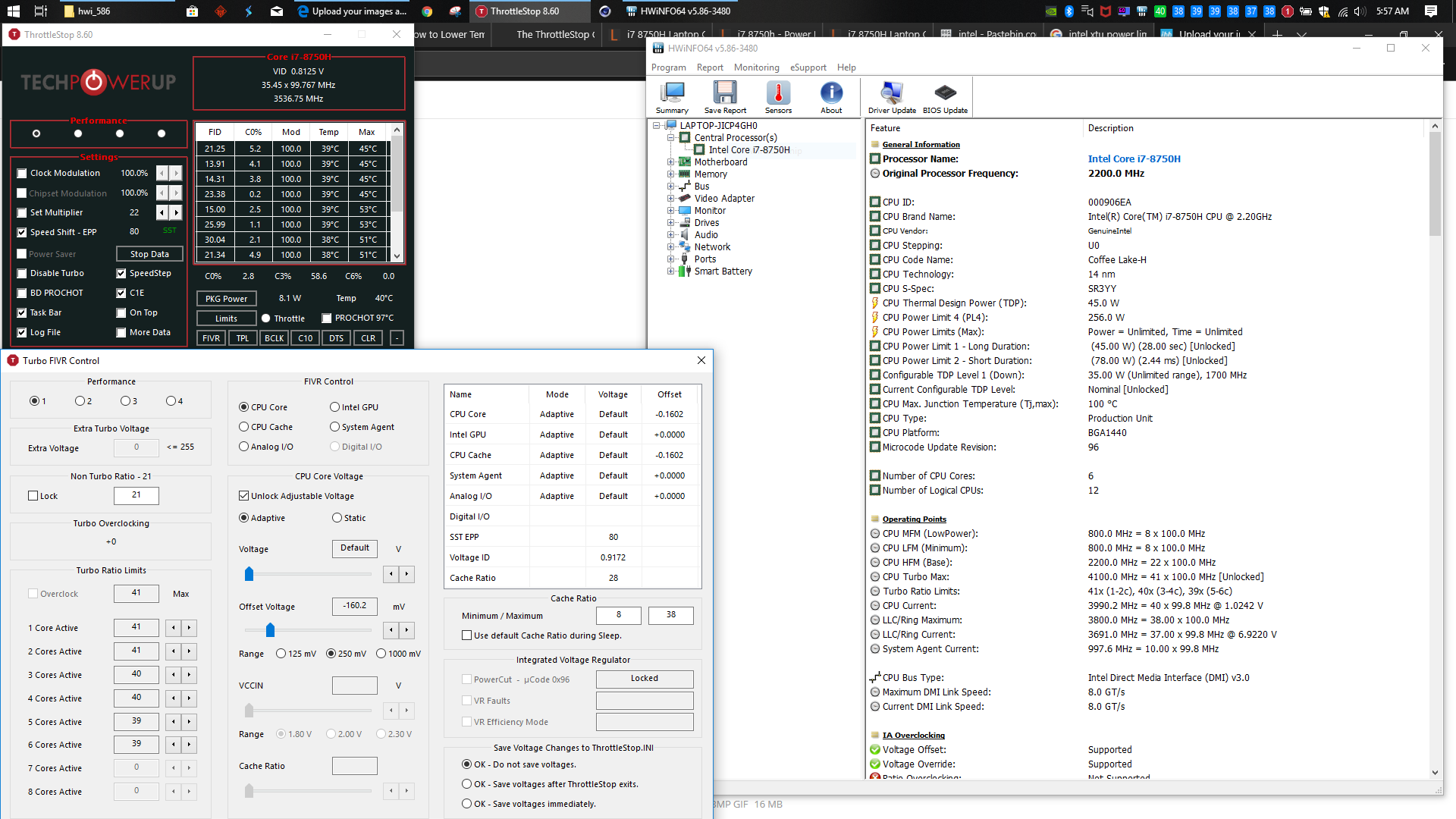Open the Monitoring menu
This screenshot has height=819, width=1456.
756,67
